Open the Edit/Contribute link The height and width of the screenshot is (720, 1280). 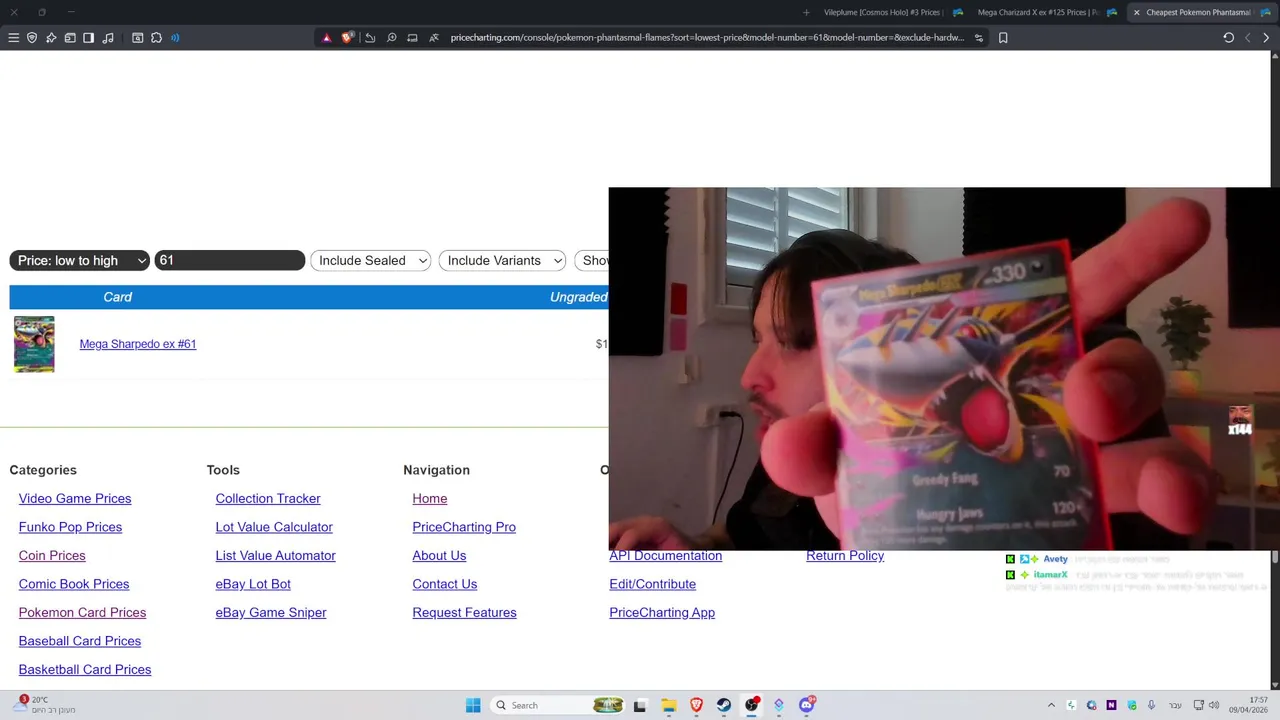tap(652, 584)
